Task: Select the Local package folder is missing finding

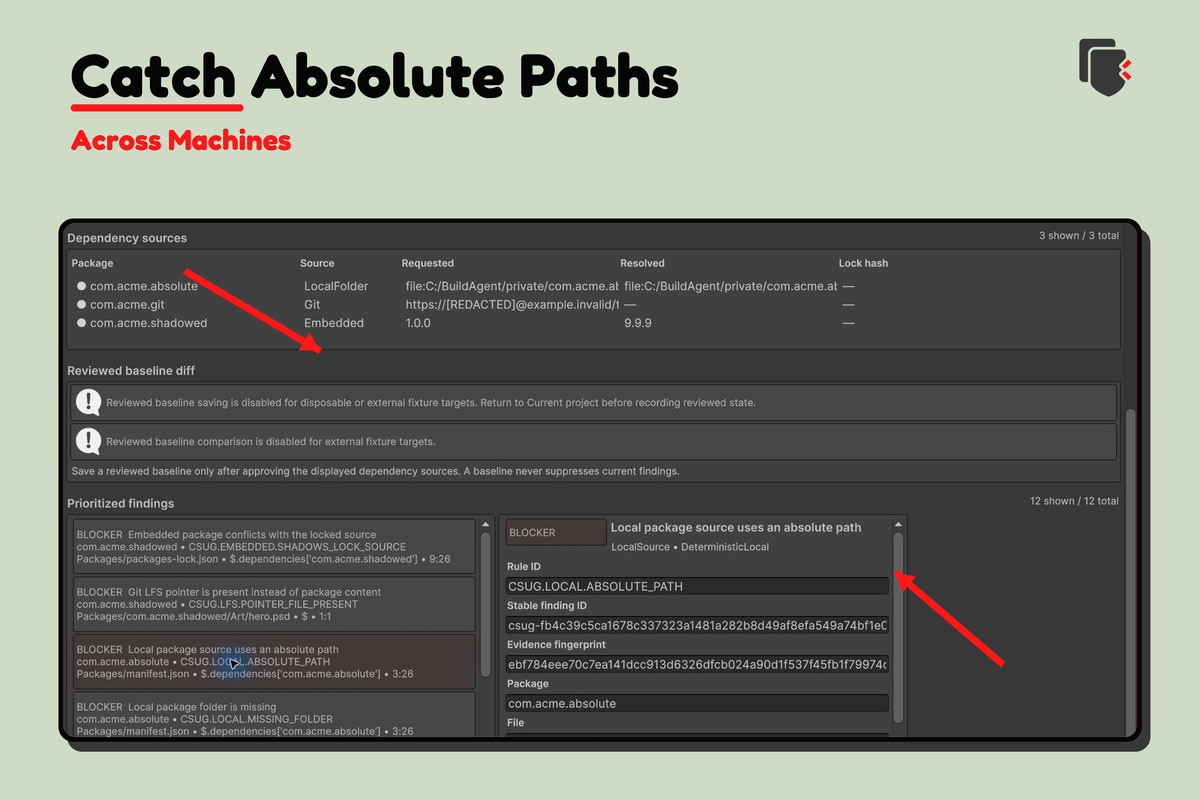Action: (274, 715)
